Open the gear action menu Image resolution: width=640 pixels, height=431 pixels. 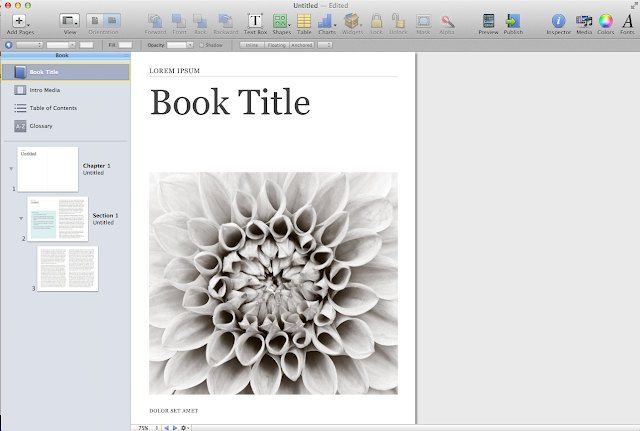184,428
